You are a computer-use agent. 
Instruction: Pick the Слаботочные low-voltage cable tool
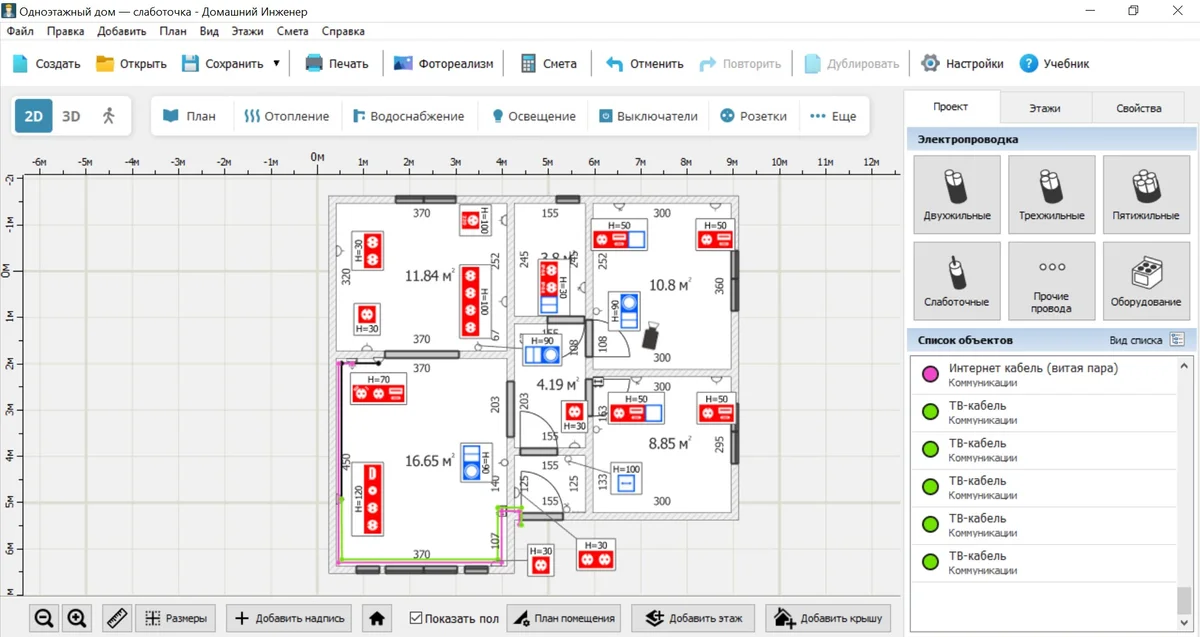pyautogui.click(x=957, y=280)
